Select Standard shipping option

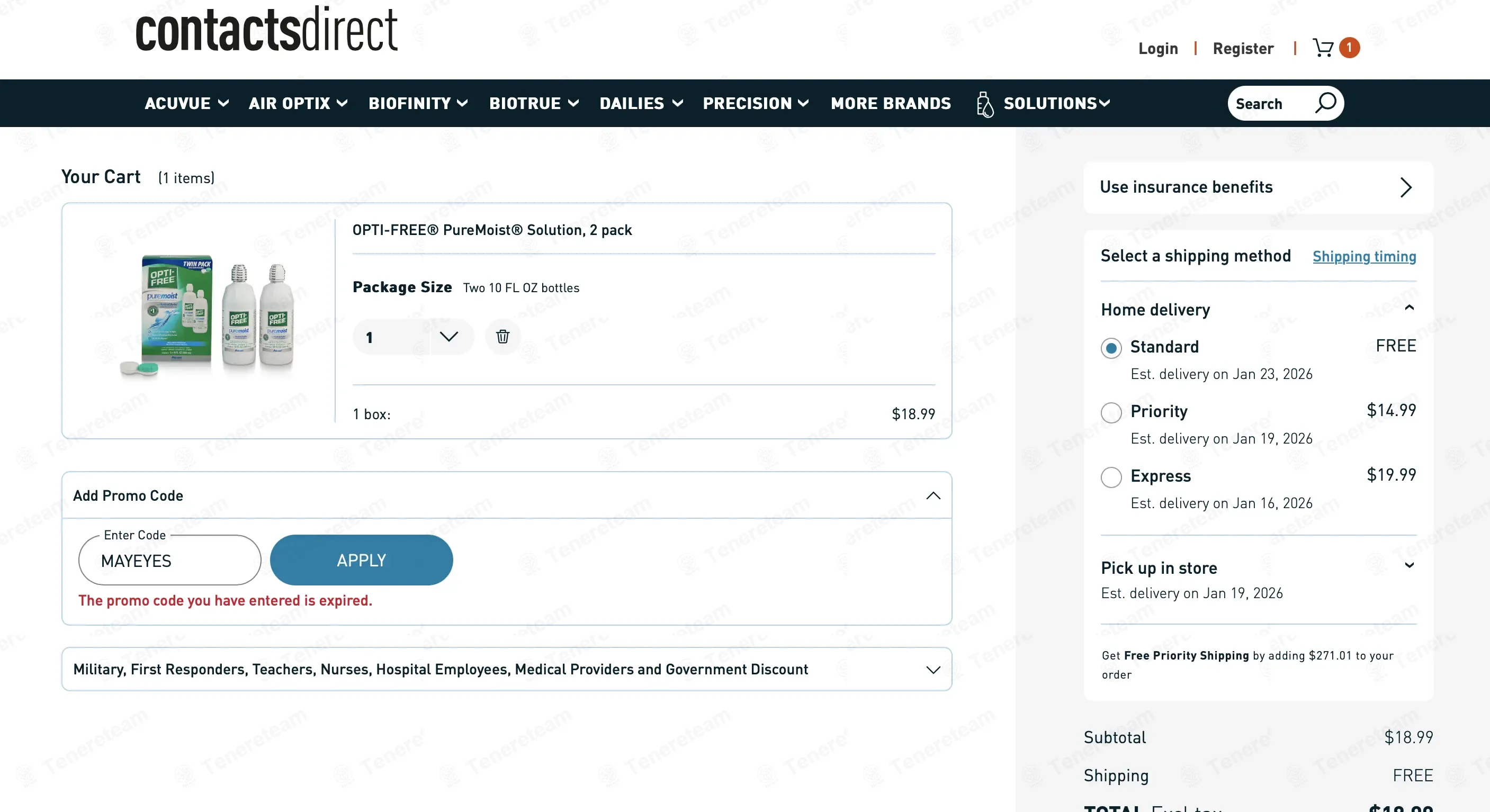click(x=1111, y=348)
